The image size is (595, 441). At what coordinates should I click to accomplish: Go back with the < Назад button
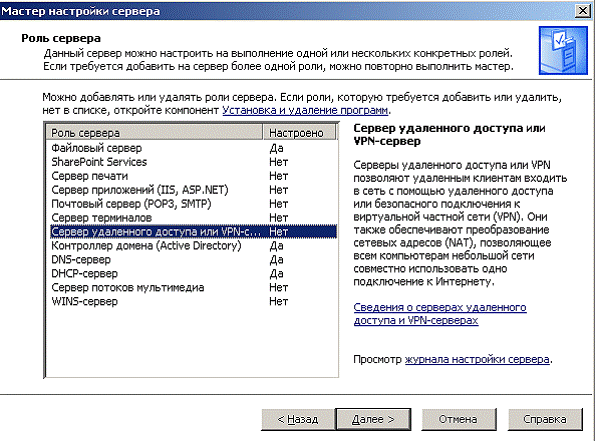pos(298,419)
